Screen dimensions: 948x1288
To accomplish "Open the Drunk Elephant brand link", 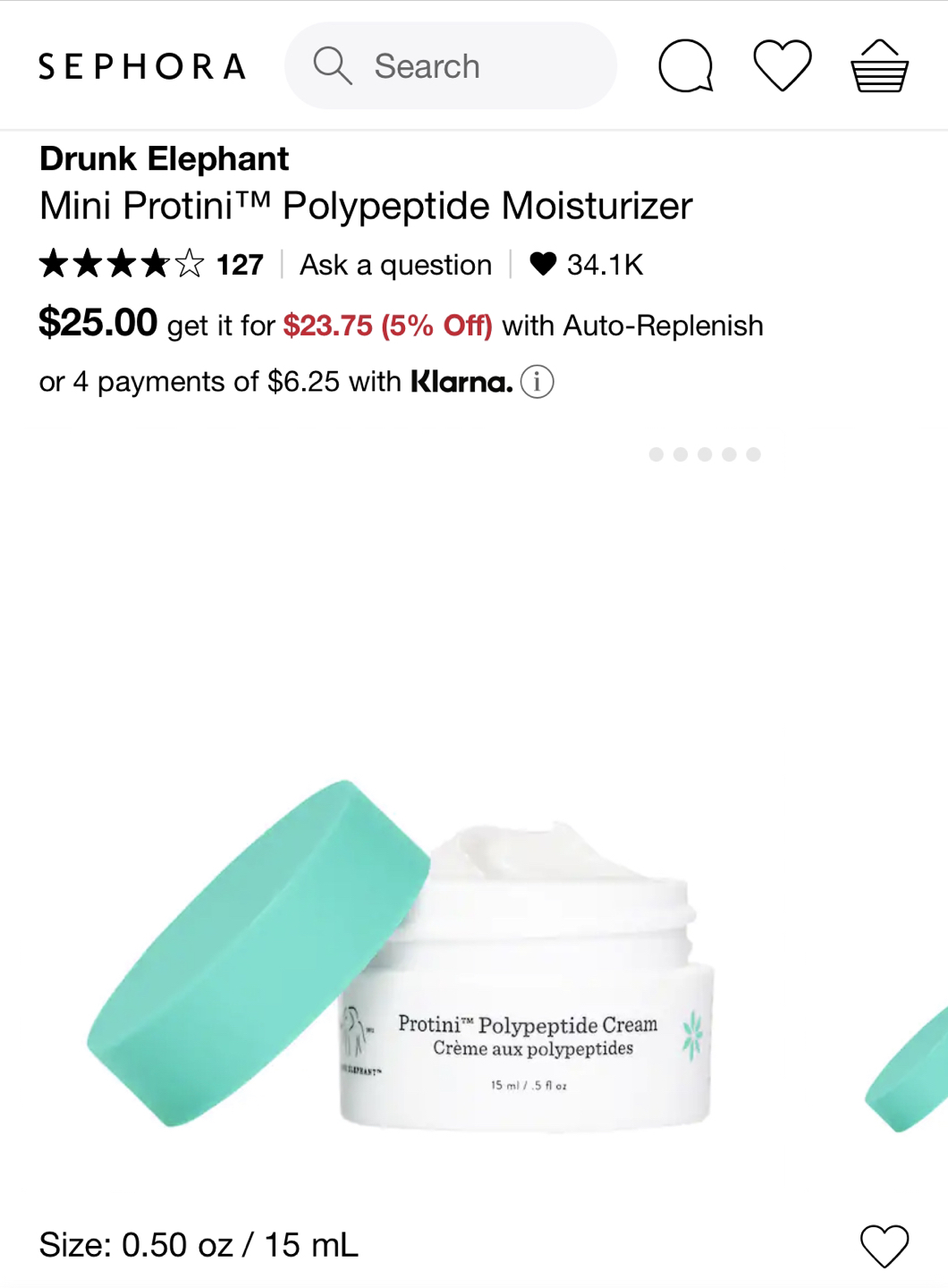I will point(164,158).
